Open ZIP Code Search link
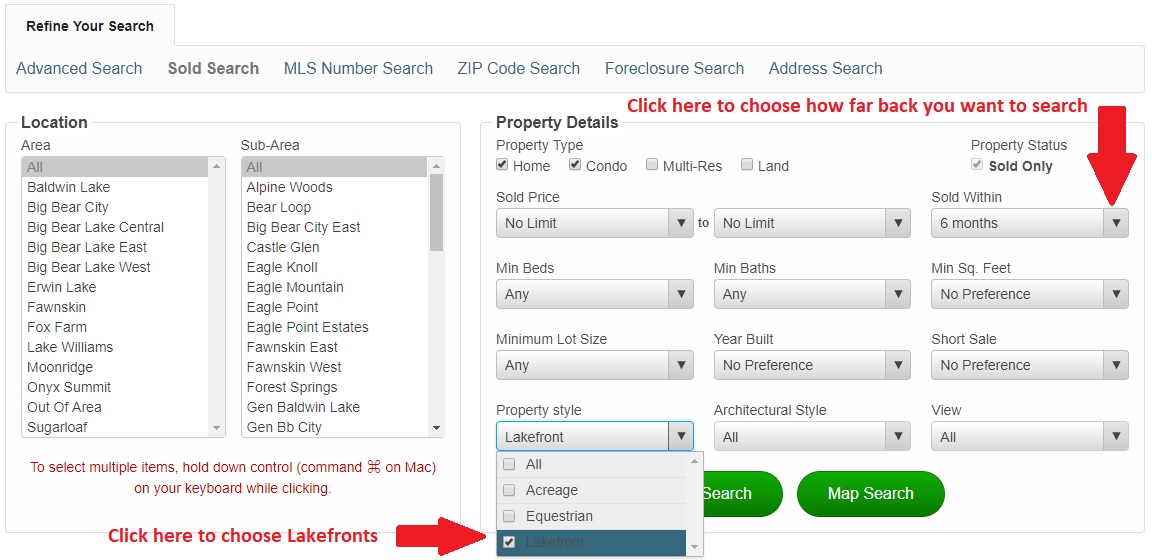The image size is (1152, 560). 518,69
